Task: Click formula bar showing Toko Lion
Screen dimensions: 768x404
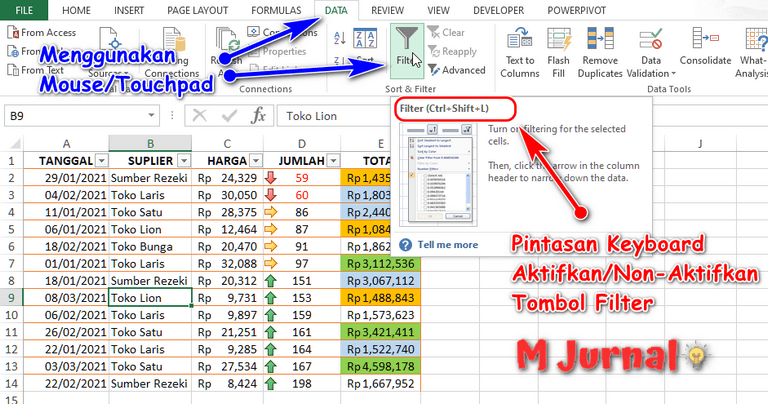Action: [x=336, y=116]
